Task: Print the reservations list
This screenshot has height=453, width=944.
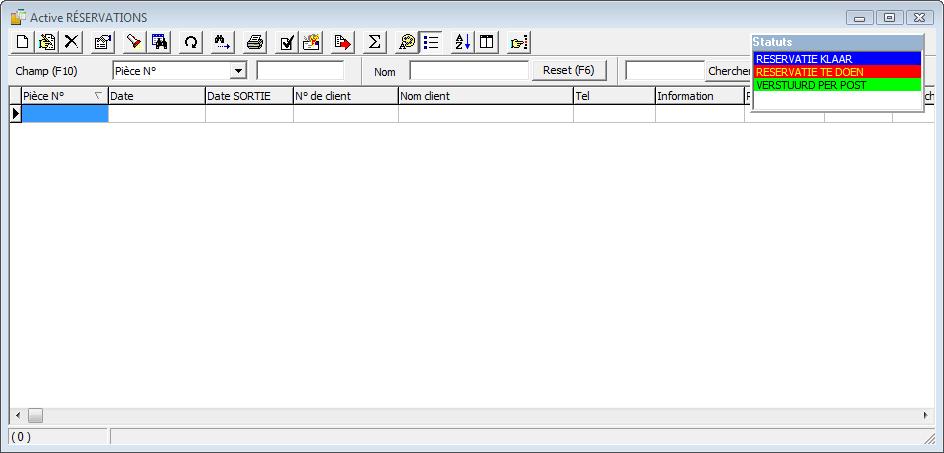Action: 255,42
